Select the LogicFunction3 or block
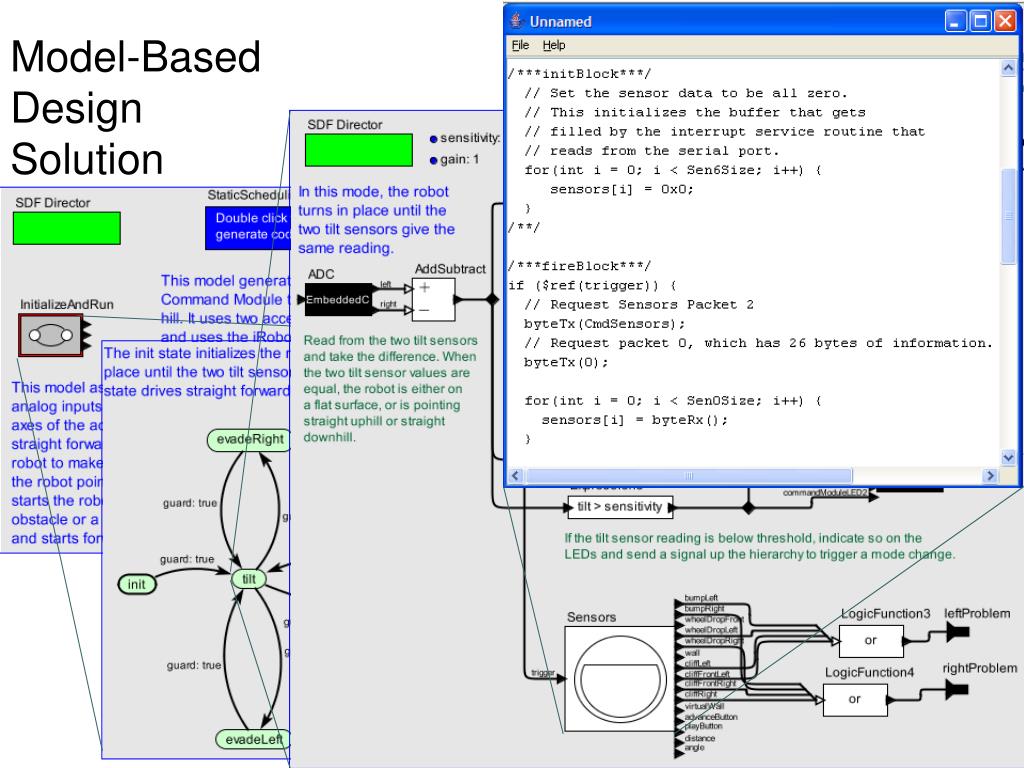 tap(871, 641)
